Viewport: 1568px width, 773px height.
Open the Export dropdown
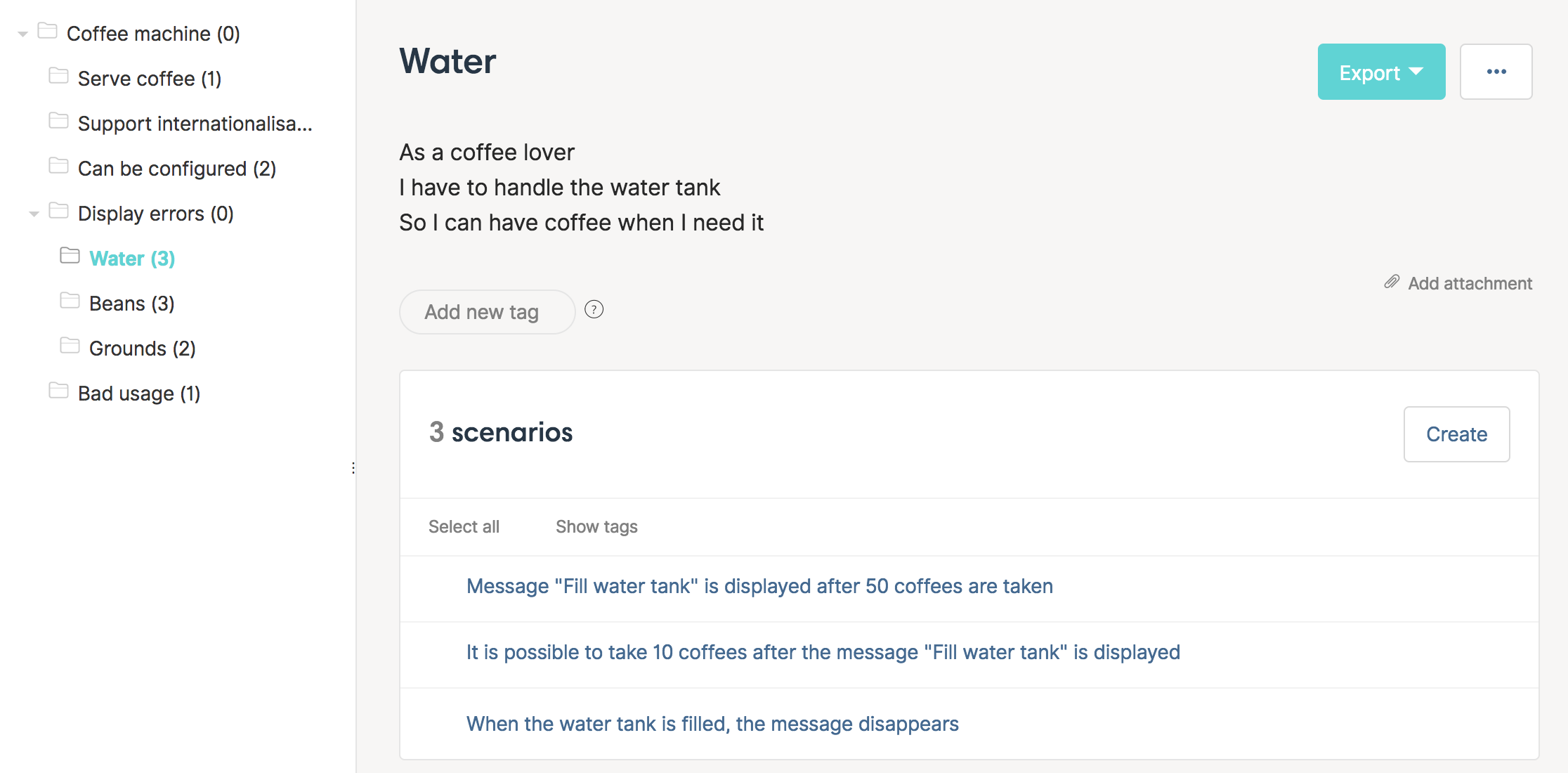pos(1381,72)
